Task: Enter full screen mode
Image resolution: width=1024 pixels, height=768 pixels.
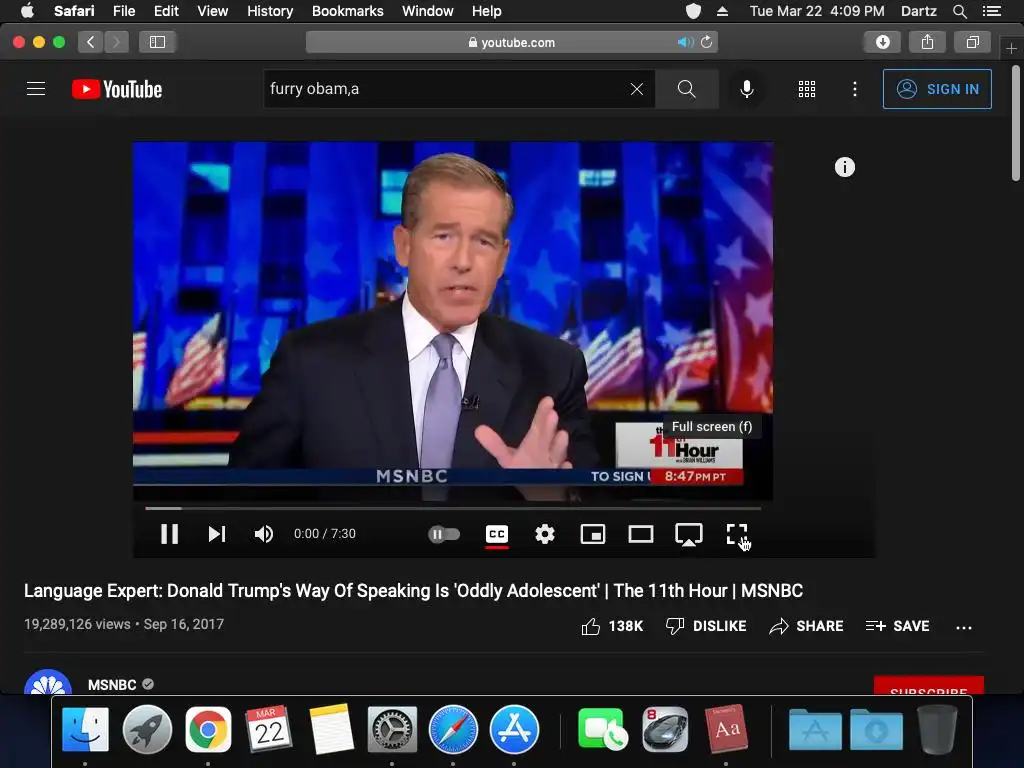Action: pos(737,534)
